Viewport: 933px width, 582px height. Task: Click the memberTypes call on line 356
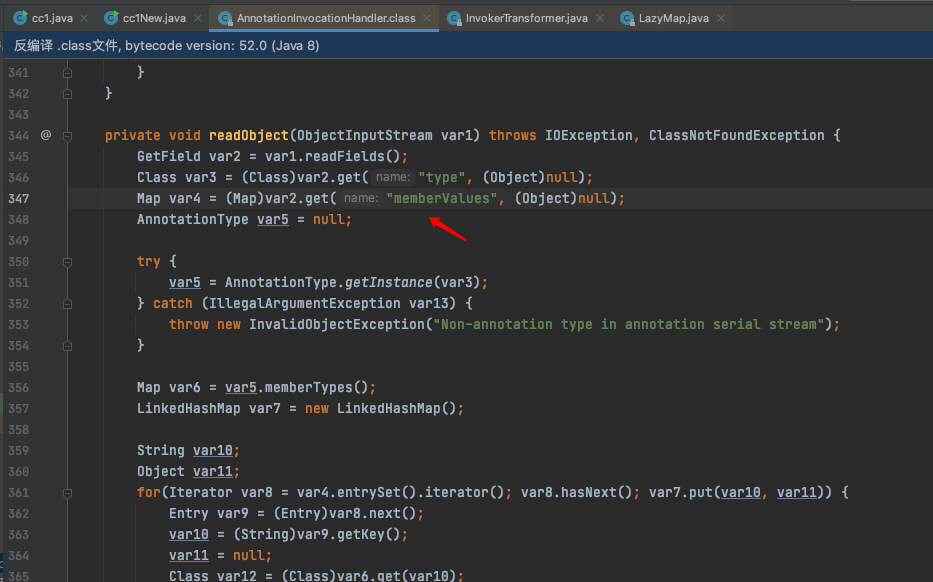pyautogui.click(x=308, y=388)
